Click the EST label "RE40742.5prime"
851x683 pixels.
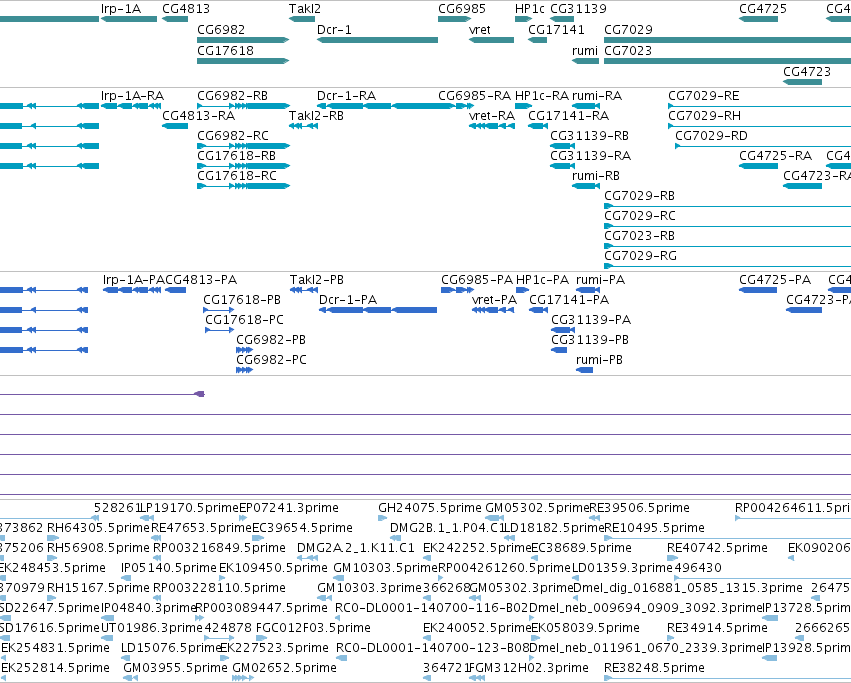click(x=717, y=548)
